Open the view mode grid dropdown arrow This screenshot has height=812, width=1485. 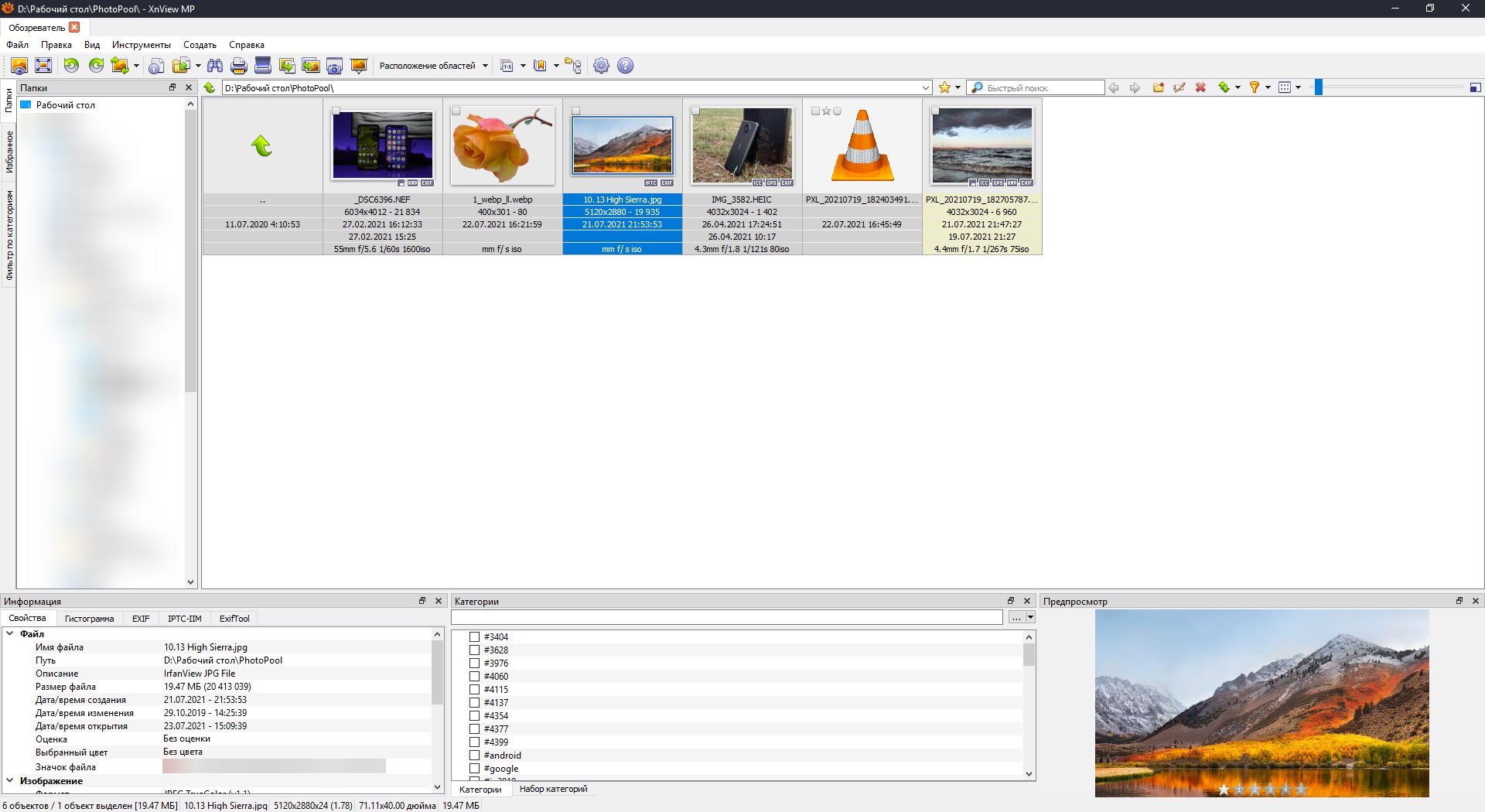click(1298, 87)
